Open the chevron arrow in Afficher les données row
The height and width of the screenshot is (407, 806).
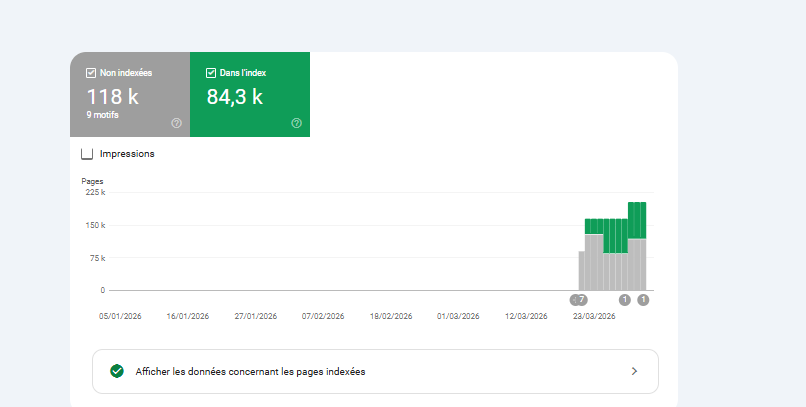(x=634, y=371)
